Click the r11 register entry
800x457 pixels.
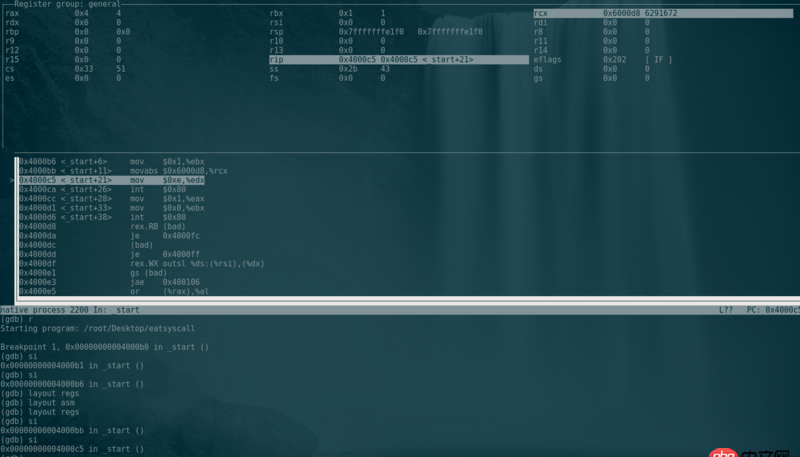[592, 41]
